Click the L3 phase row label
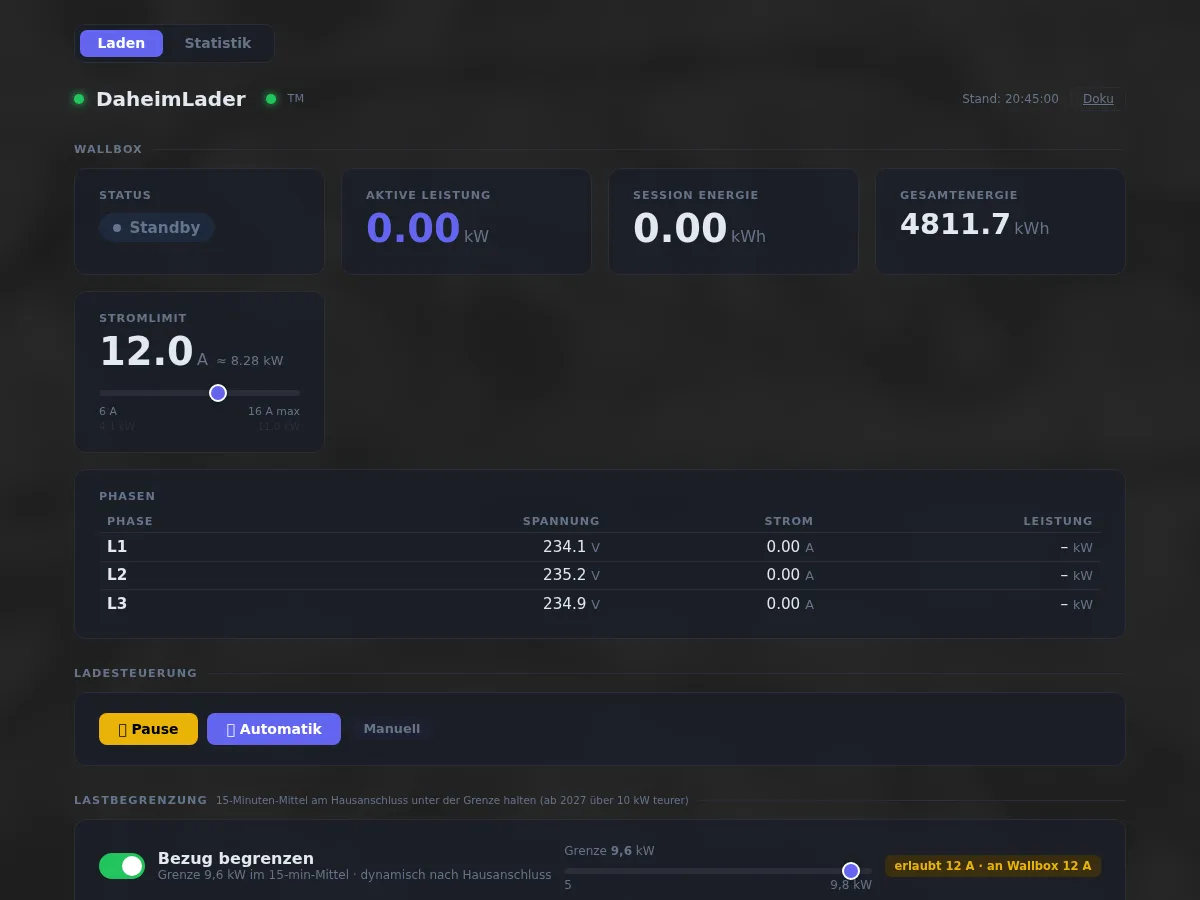This screenshot has width=1200, height=900. click(117, 604)
